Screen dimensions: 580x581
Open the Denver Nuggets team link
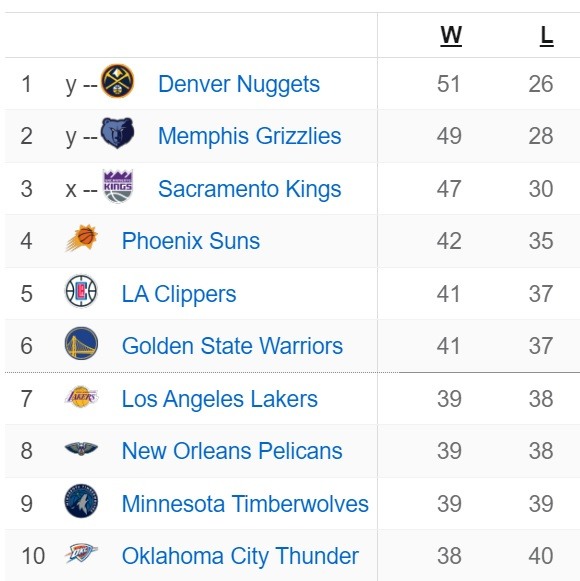click(239, 84)
